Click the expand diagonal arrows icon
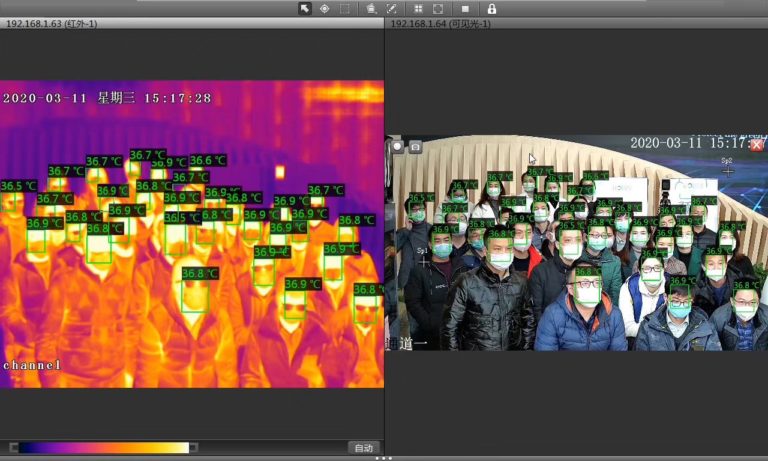 [x=392, y=8]
